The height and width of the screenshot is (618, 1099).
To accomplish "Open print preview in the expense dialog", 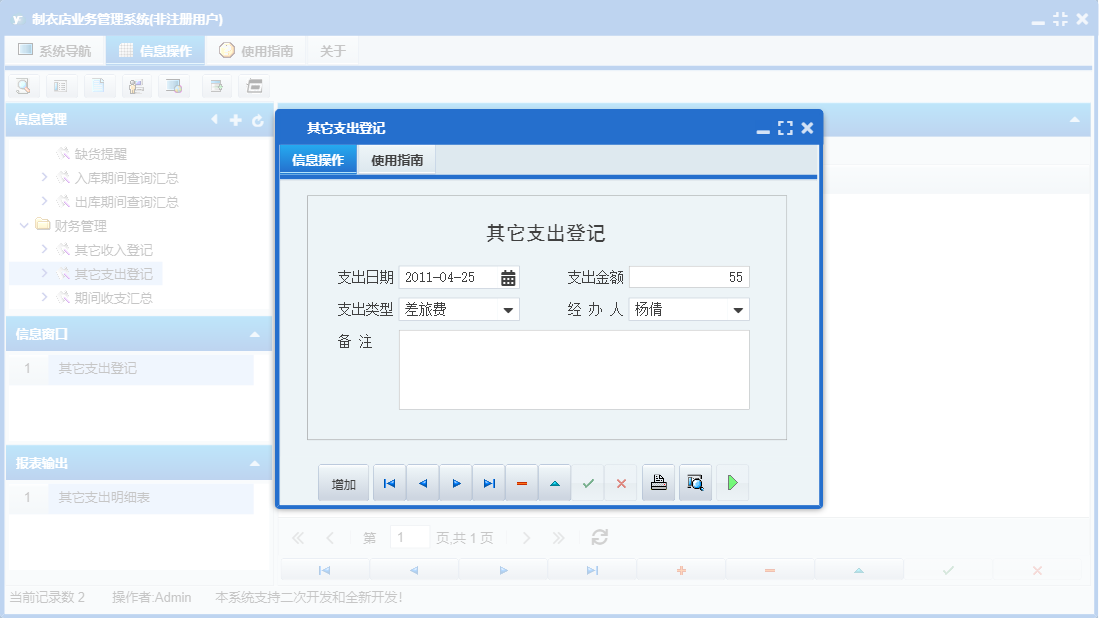I will click(x=695, y=482).
